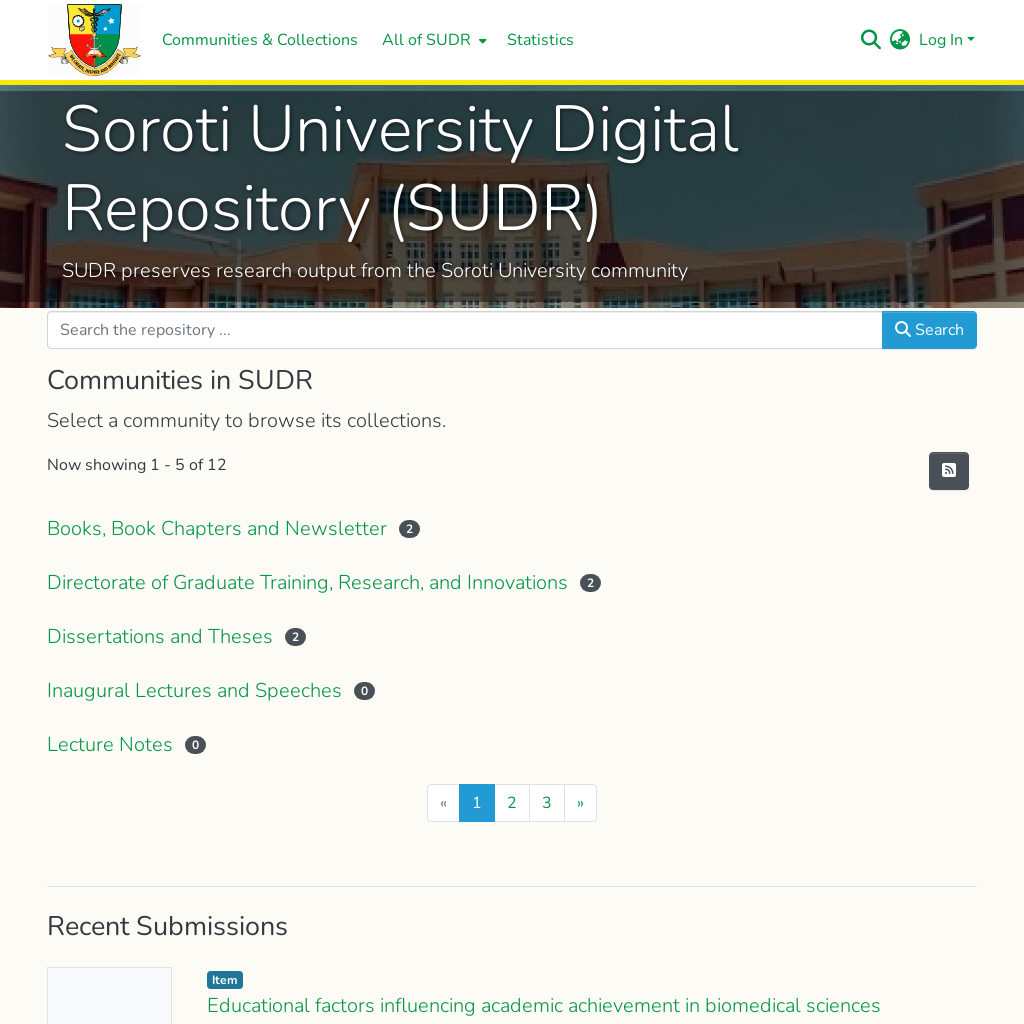Focus the Search the repository field
Viewport: 1024px width, 1024px height.
pos(464,330)
